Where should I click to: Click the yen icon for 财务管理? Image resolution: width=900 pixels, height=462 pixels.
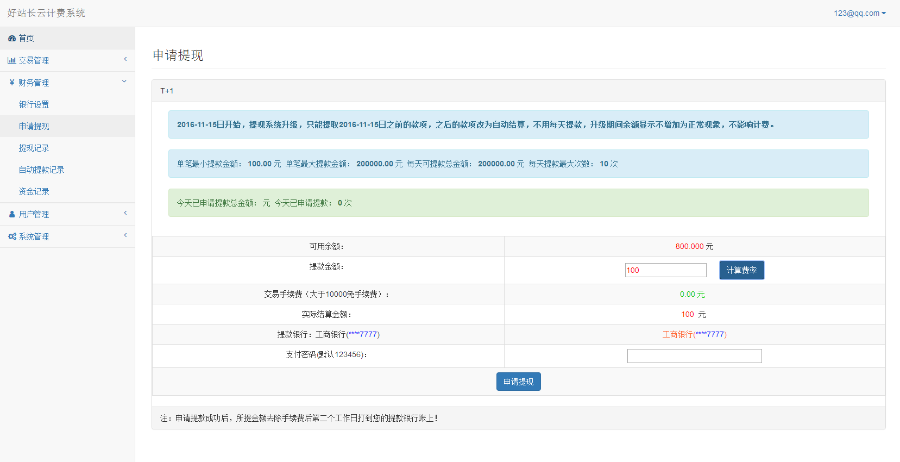tap(12, 82)
